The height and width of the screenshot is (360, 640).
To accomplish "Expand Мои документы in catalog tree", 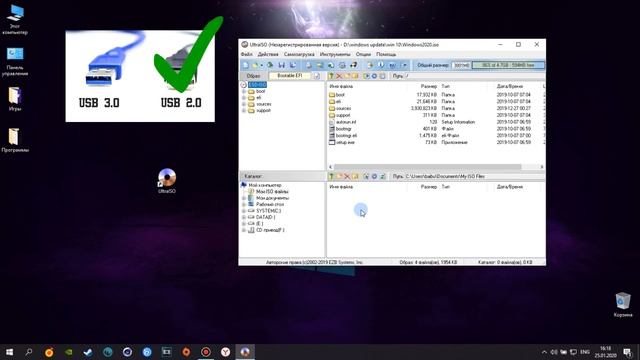I will (x=244, y=198).
